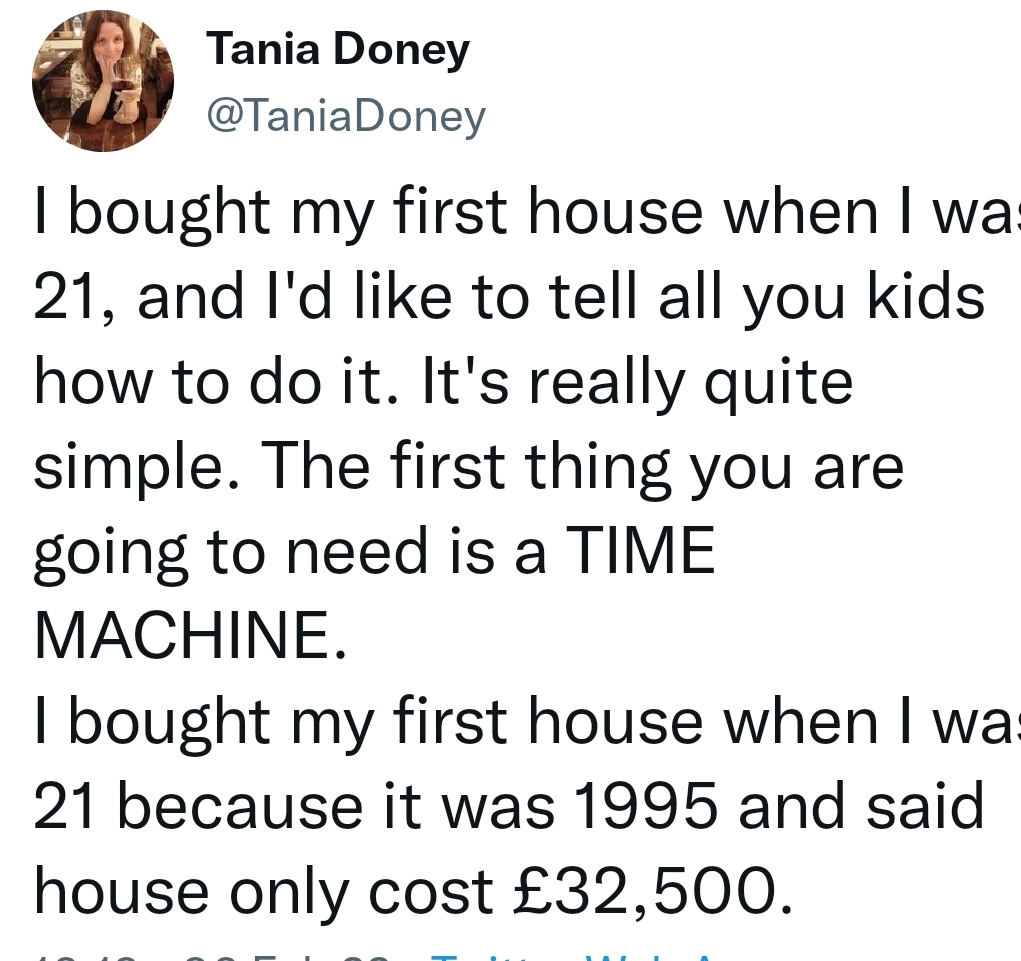Screen dimensions: 1021x961
Task: Click the year 1995 in the tweet
Action: point(647,807)
